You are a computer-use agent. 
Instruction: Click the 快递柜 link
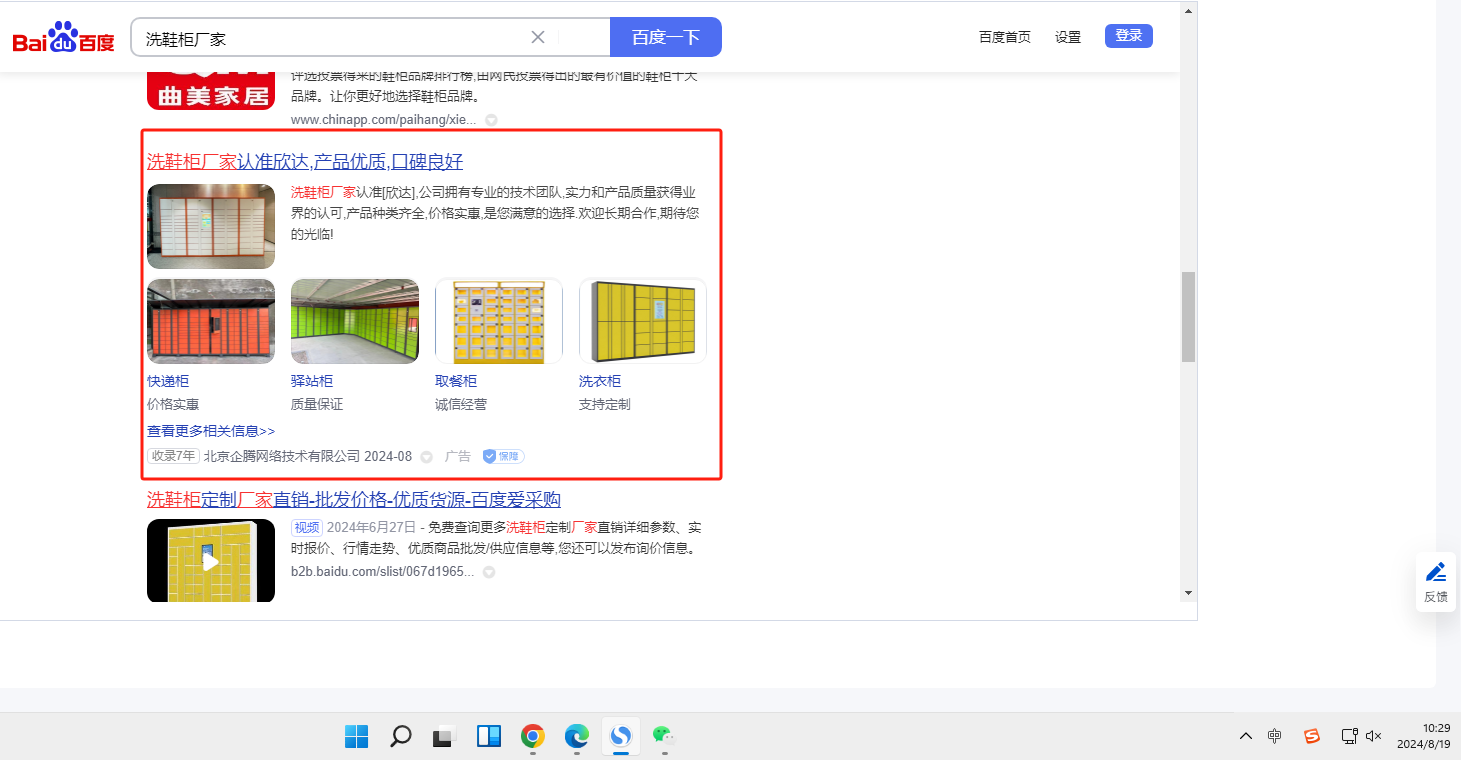tap(168, 381)
